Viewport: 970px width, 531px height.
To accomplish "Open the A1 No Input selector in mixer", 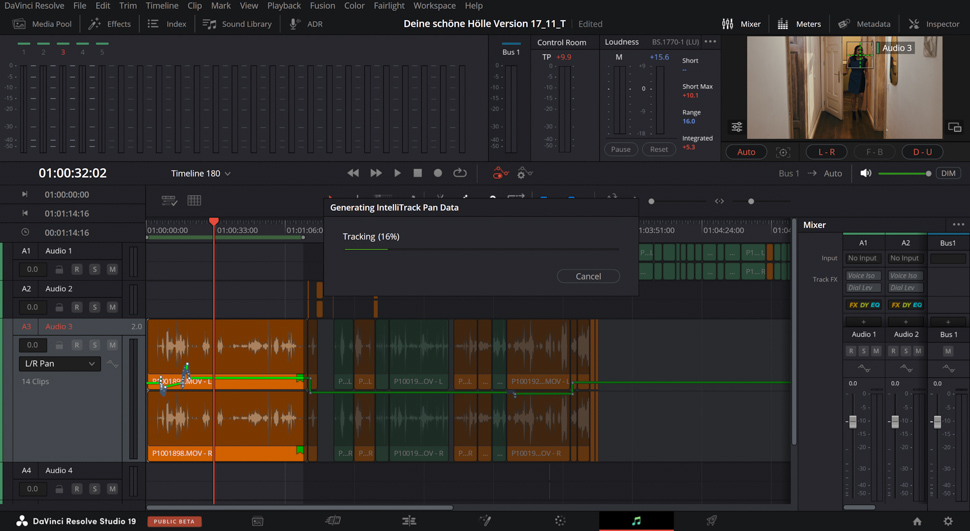I will (x=862, y=258).
